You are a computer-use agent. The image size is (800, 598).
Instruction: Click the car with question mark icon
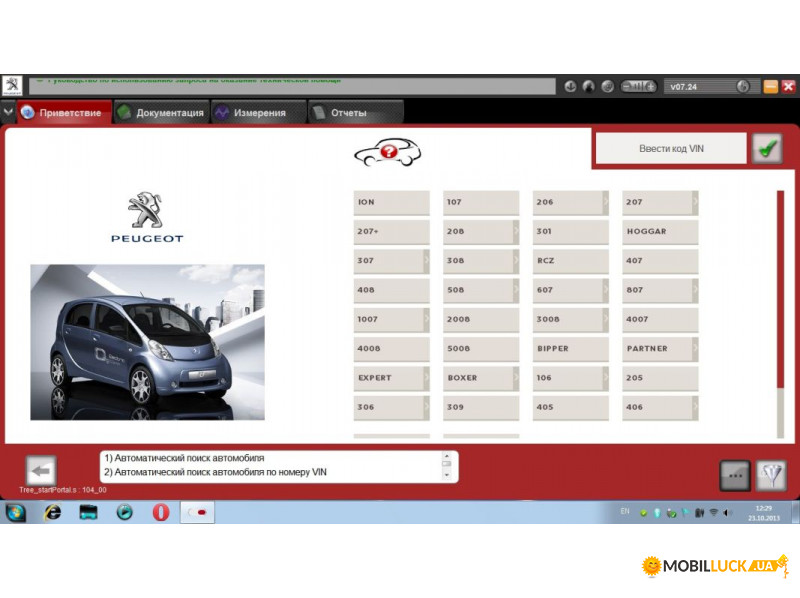(x=387, y=152)
